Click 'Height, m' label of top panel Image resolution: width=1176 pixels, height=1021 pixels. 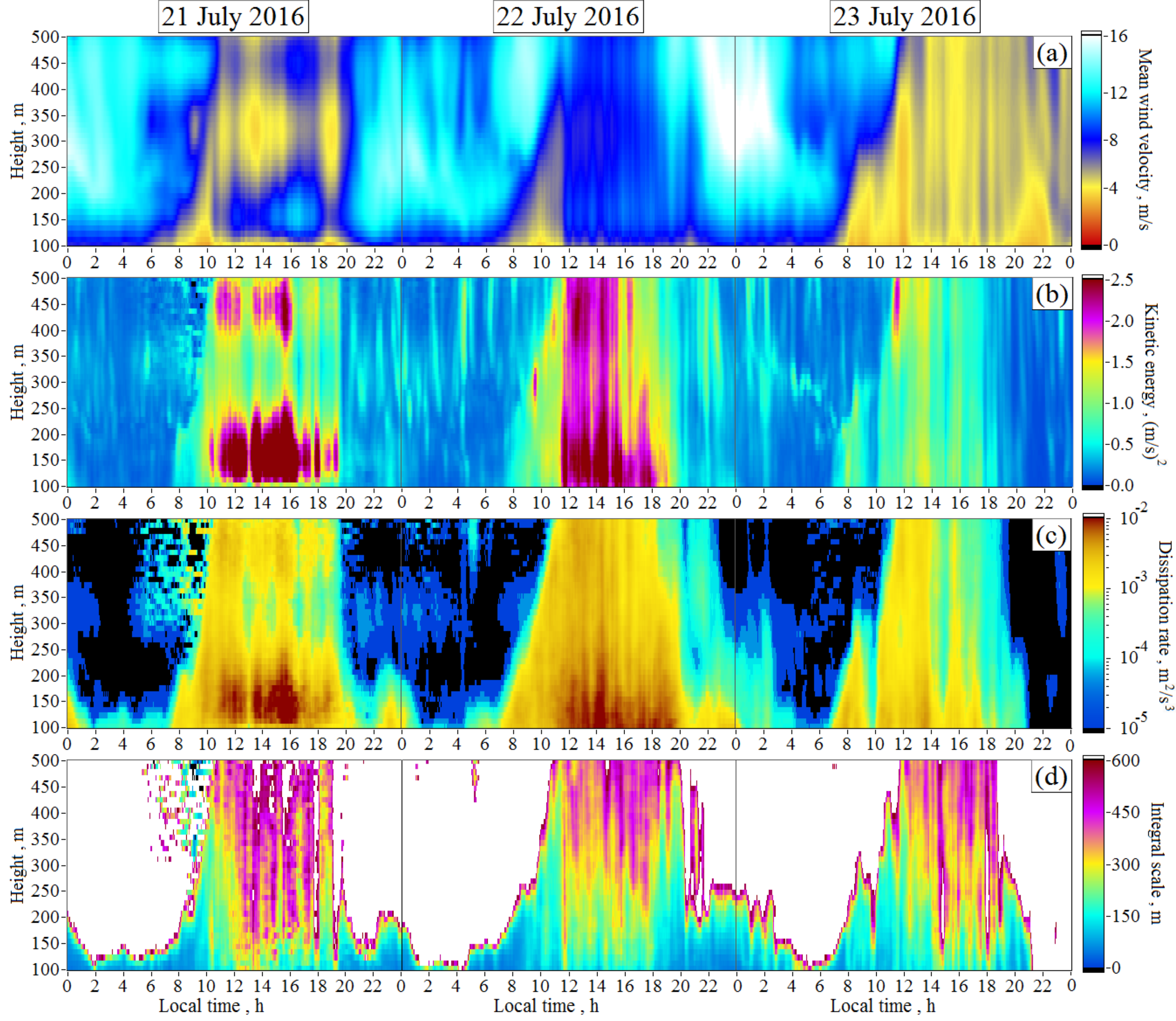point(18,141)
